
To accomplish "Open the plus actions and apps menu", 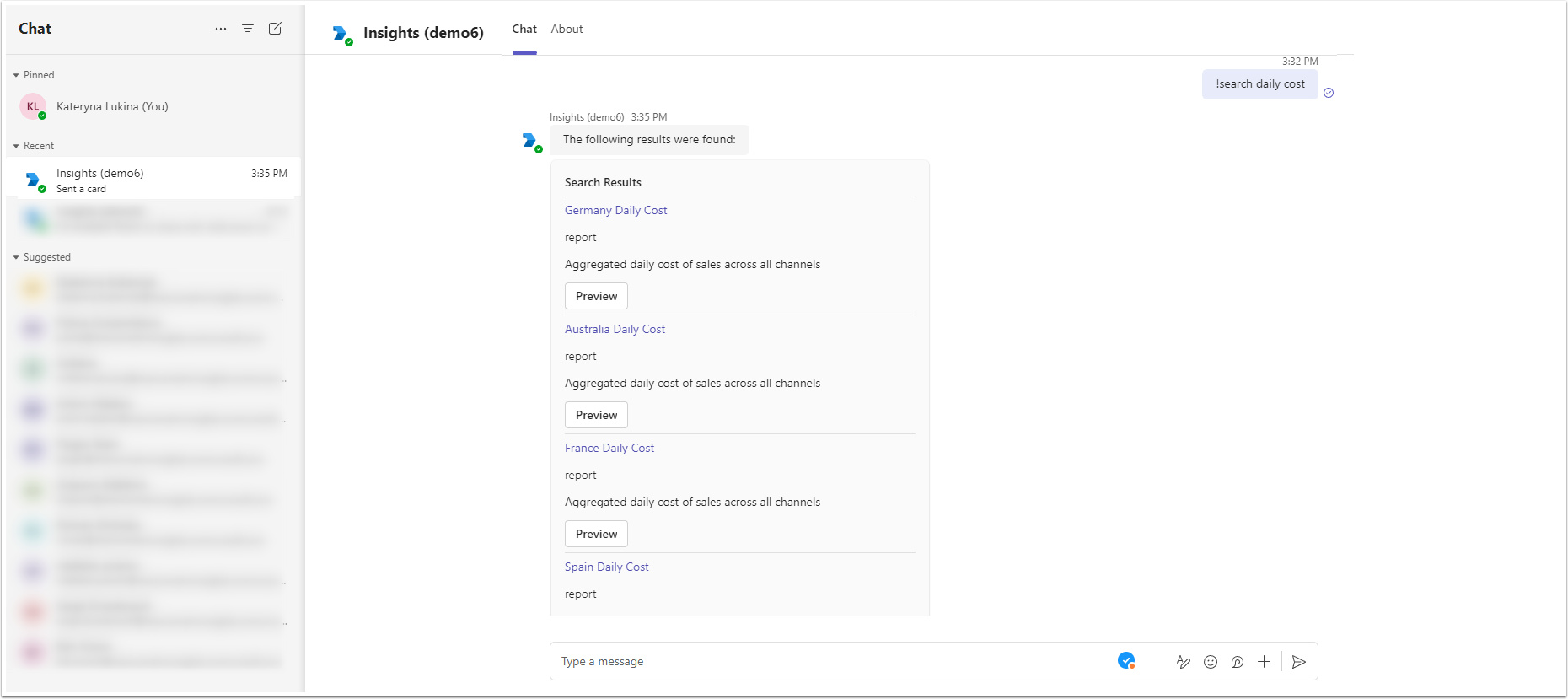I will [1264, 662].
